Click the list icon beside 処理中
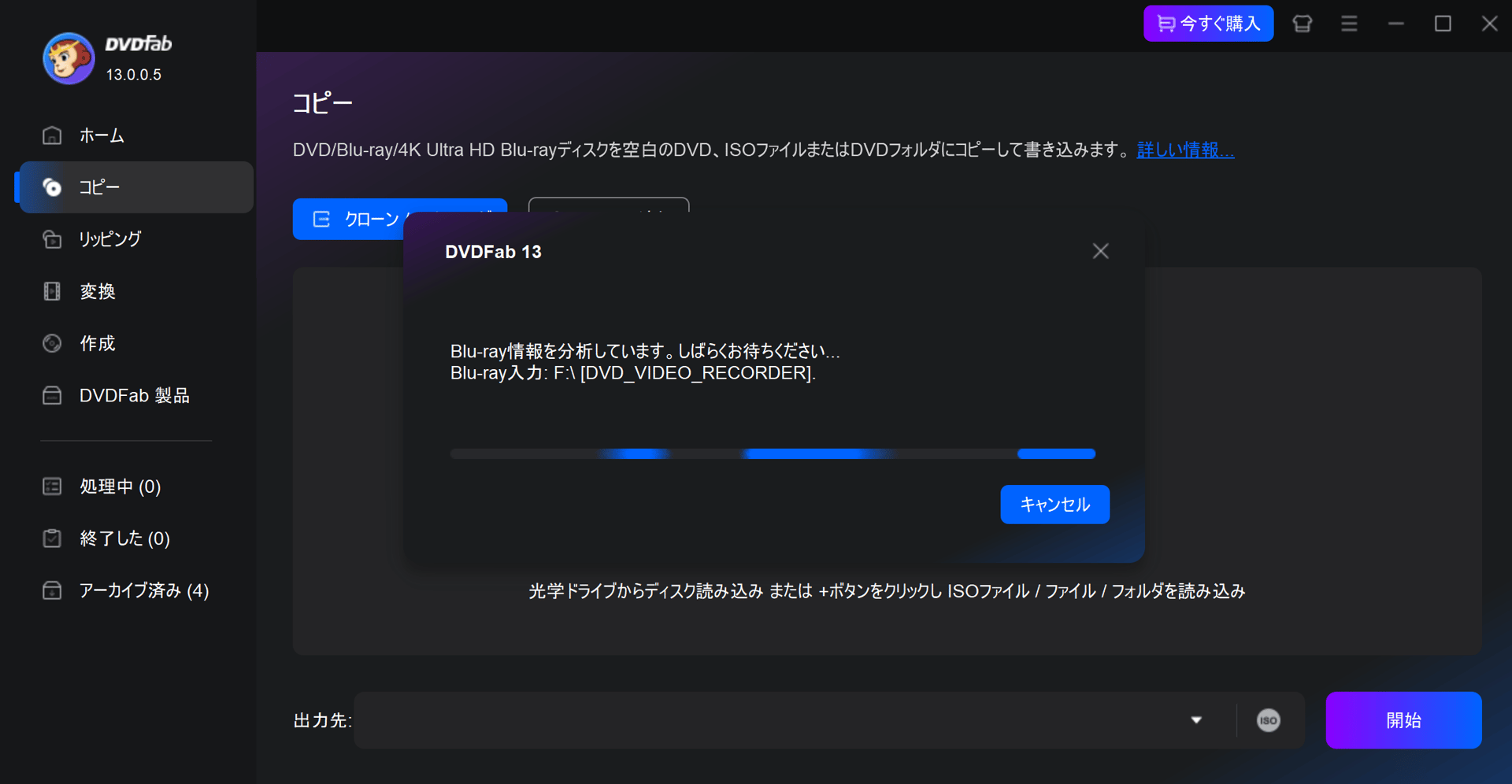 tap(52, 486)
